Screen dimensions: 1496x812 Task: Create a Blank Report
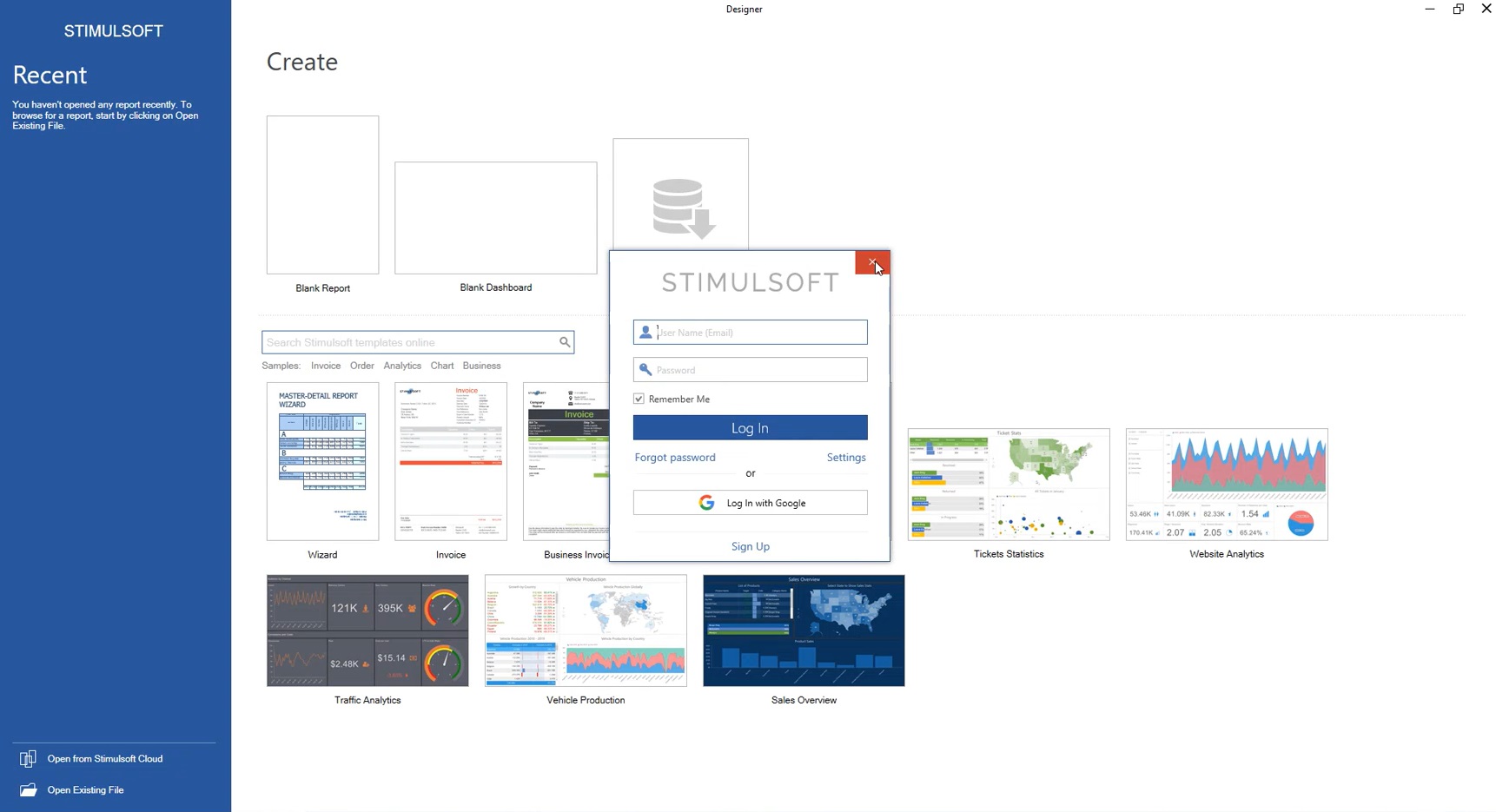[322, 195]
